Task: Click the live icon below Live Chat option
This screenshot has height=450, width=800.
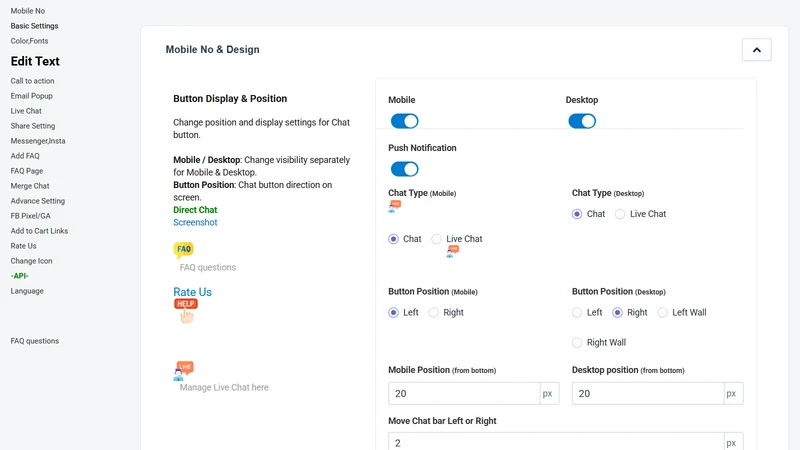Action: (x=453, y=251)
